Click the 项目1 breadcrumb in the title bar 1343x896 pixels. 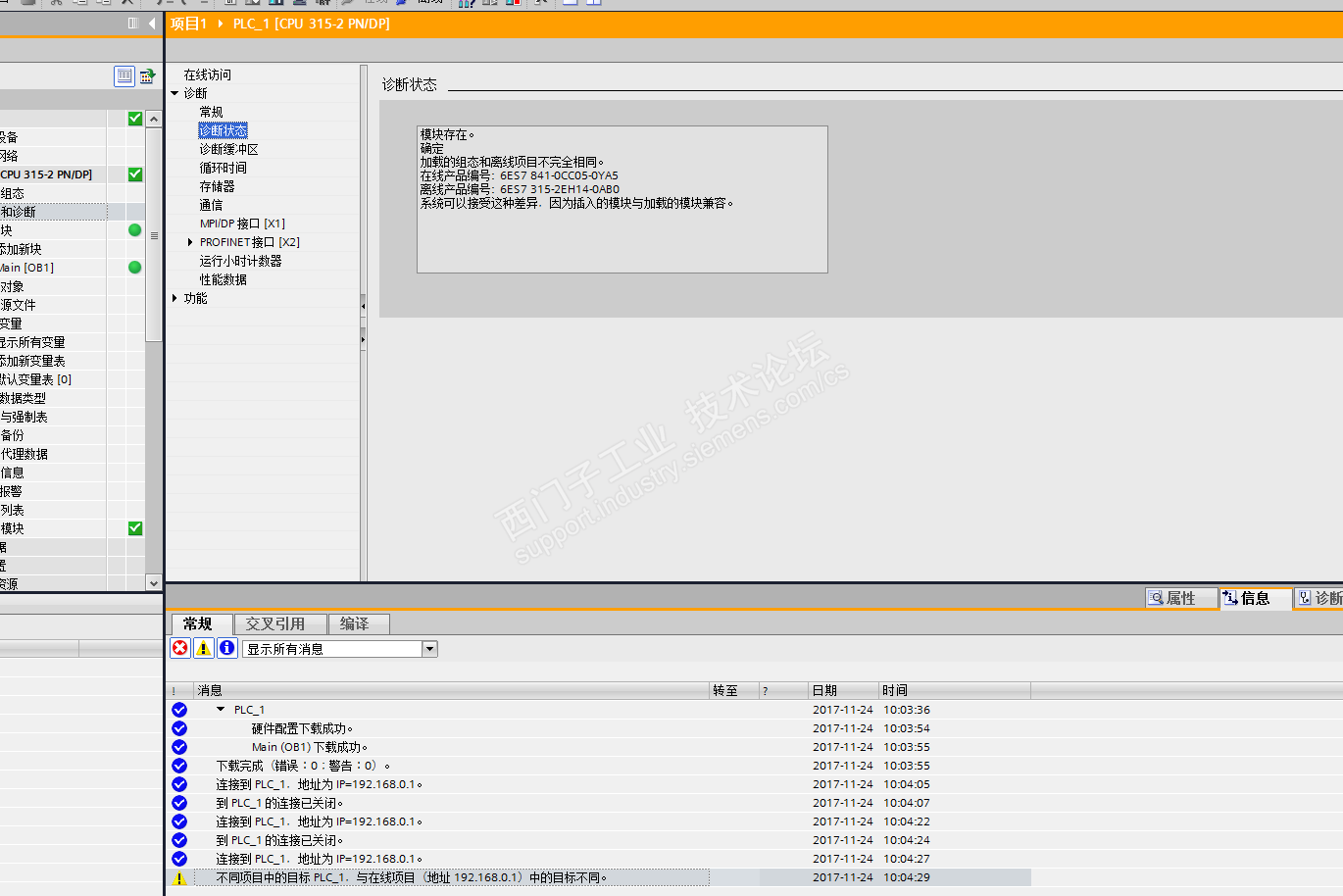point(189,24)
